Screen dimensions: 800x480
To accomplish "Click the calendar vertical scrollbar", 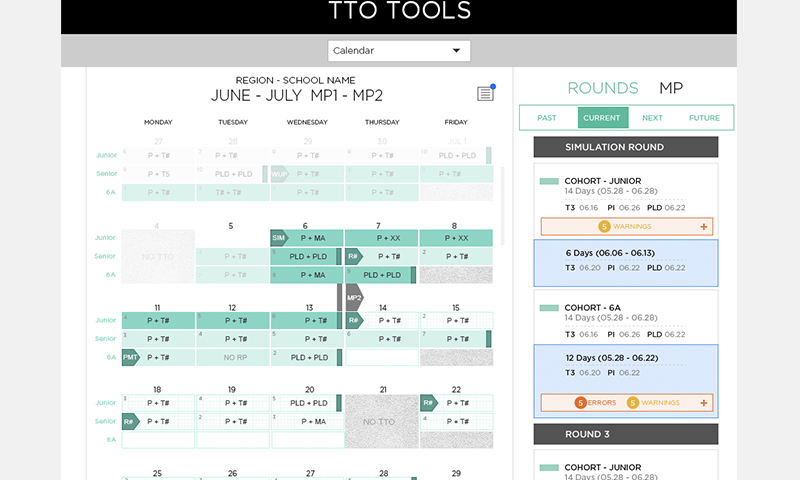I will click(x=503, y=206).
